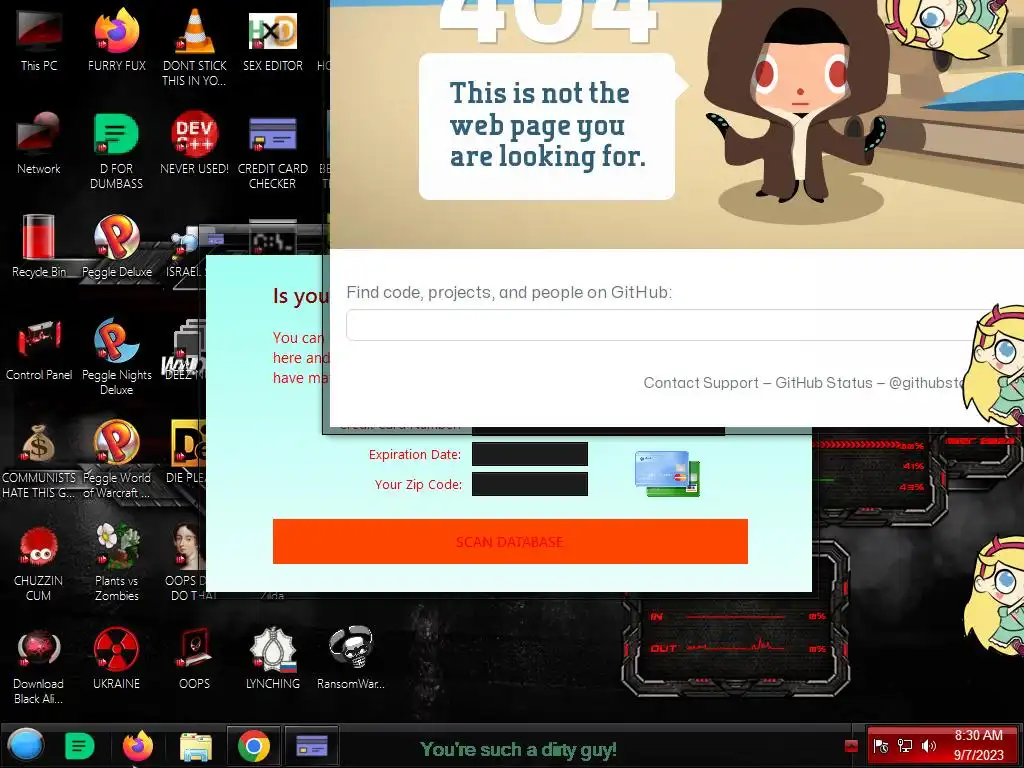This screenshot has width=1024, height=768.
Task: Click the 'Your Zip Code:' label
Action: point(418,485)
